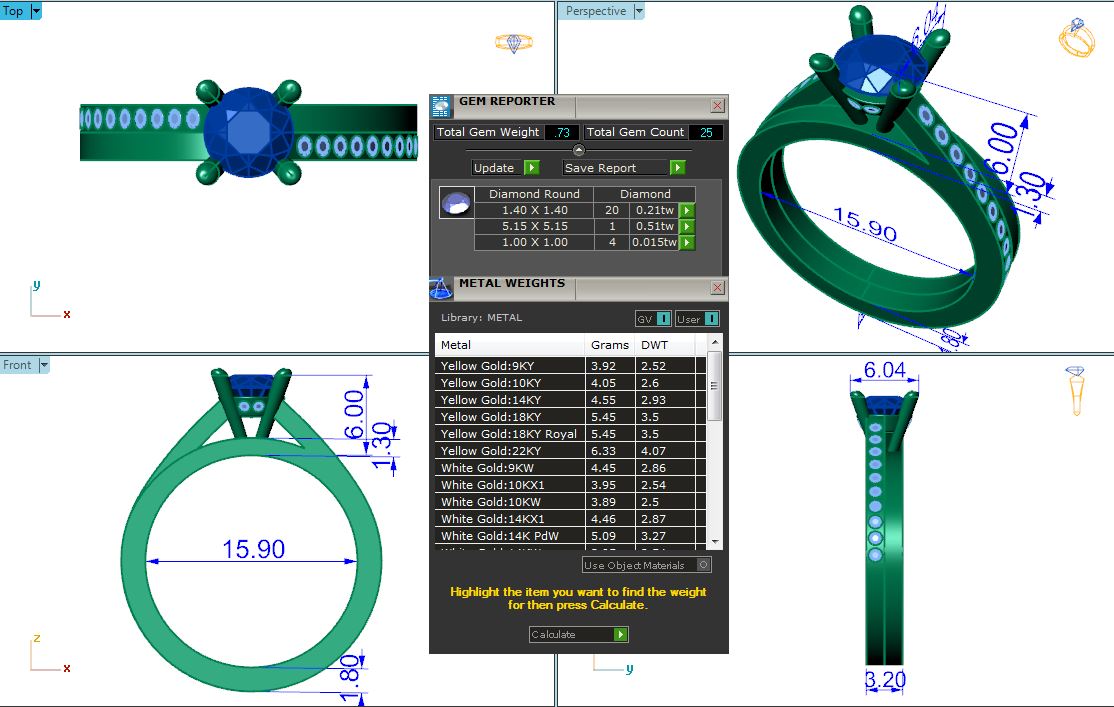The height and width of the screenshot is (707, 1114).
Task: Click the round diamond gem thumbnail
Action: click(x=456, y=203)
